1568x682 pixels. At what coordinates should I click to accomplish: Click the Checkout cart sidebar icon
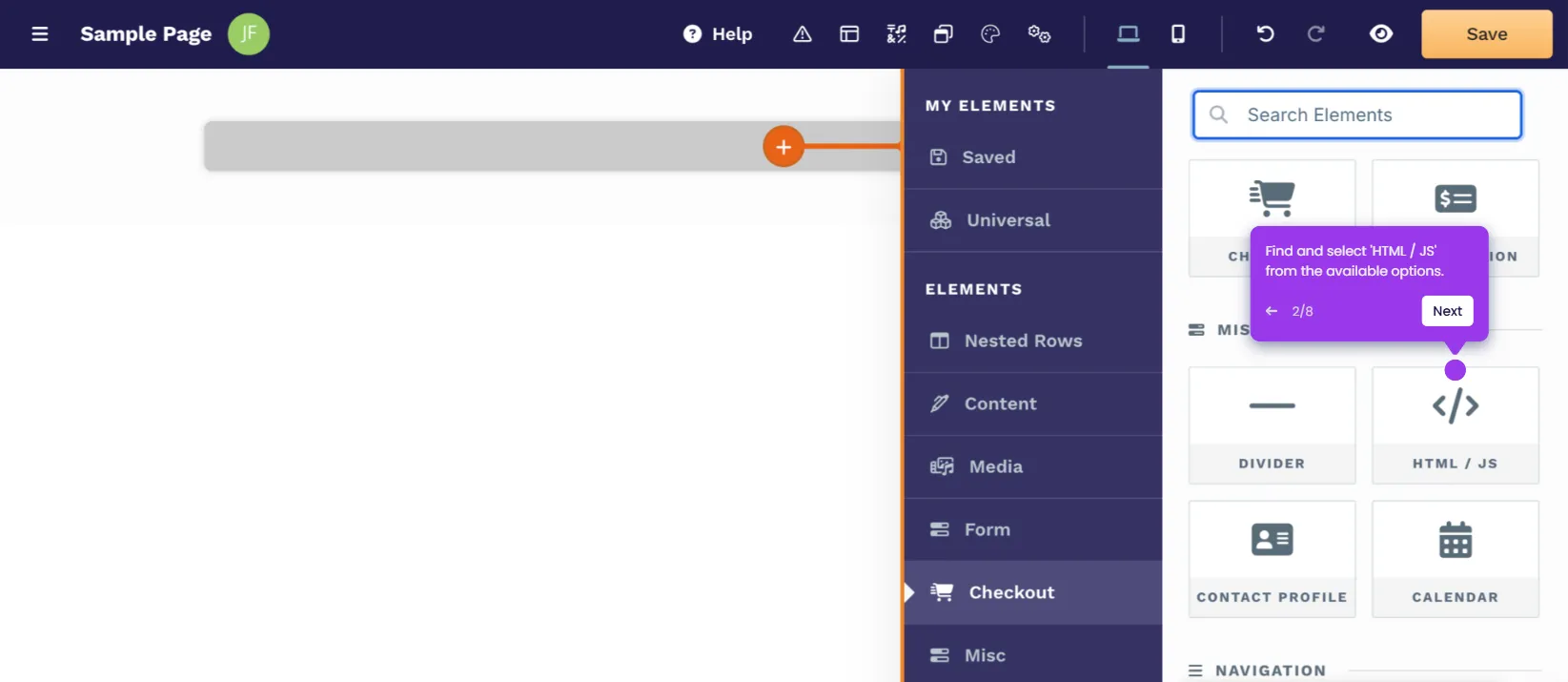942,592
